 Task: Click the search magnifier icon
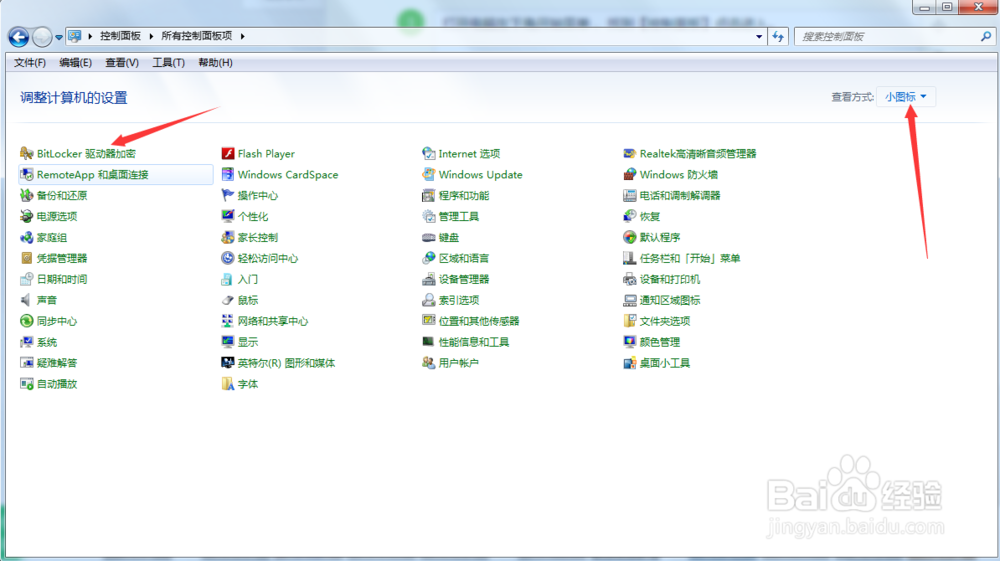pyautogui.click(x=986, y=36)
